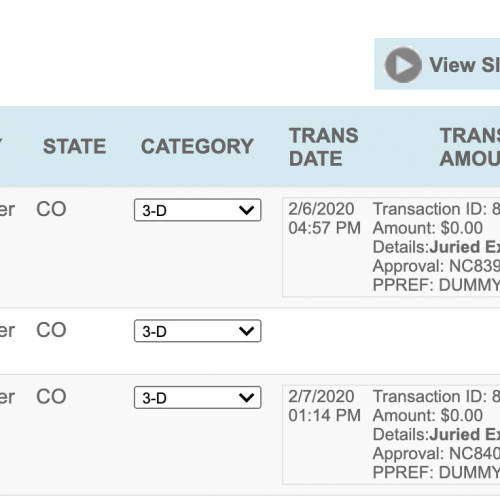
Task: Click the 2/7/2020 transaction date
Action: (321, 396)
